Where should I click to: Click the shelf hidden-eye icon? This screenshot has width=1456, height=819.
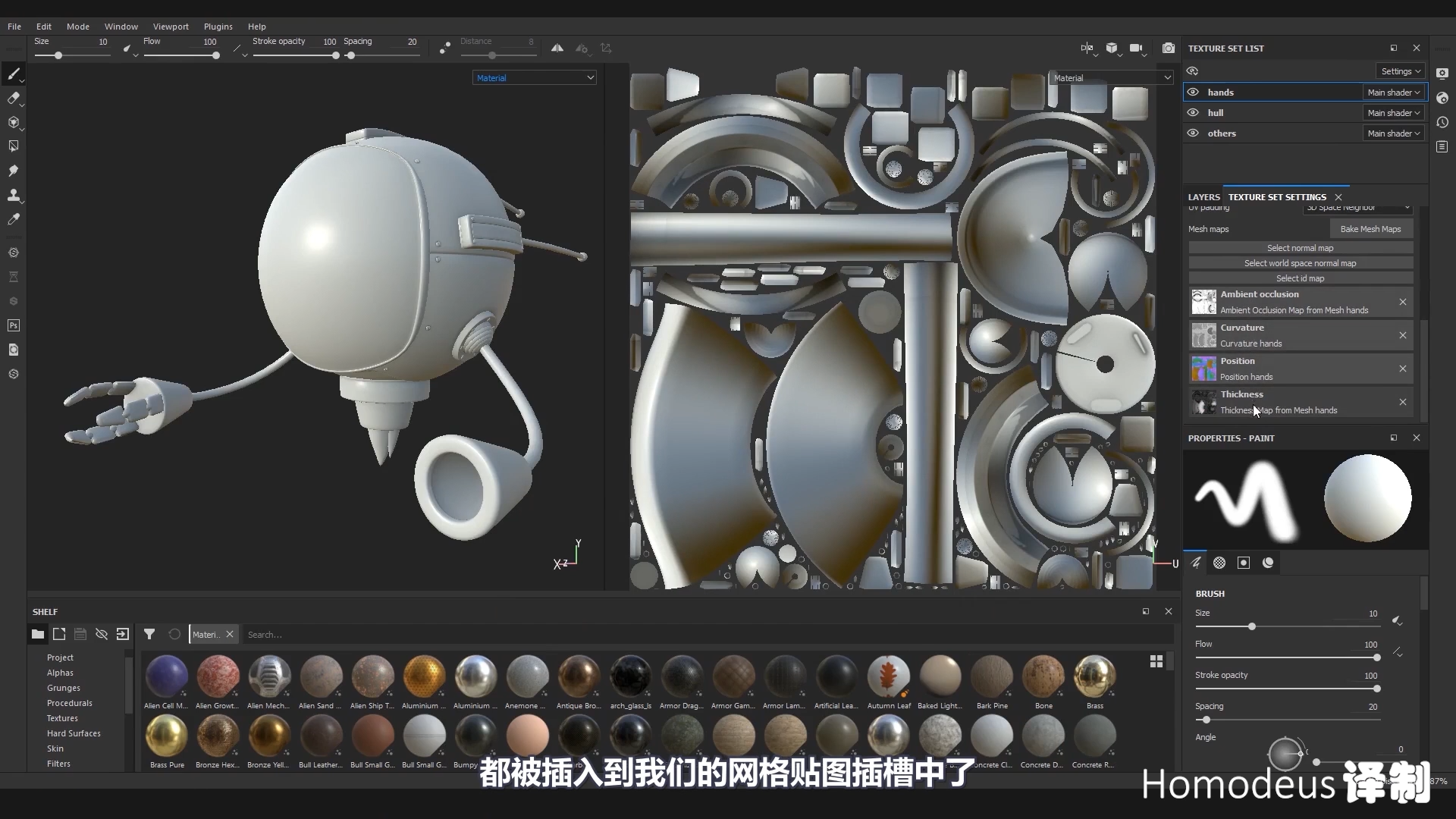point(102,634)
